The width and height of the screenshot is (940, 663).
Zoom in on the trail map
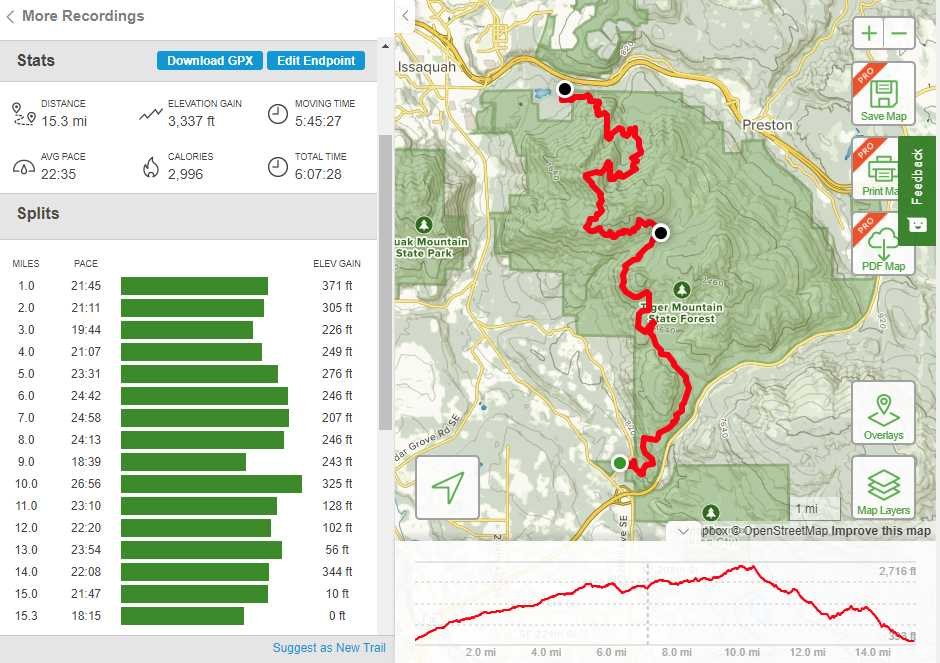(x=870, y=33)
